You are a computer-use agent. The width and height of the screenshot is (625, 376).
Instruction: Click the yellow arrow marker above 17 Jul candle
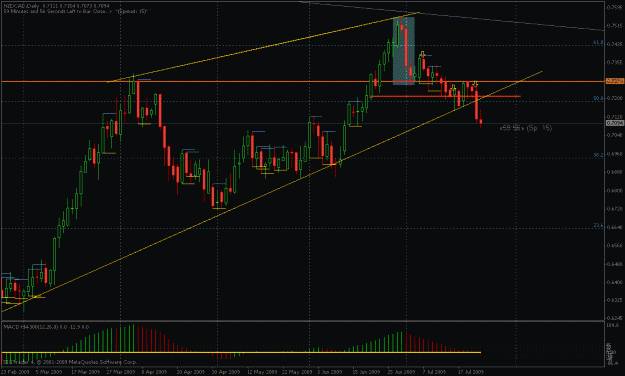click(475, 84)
